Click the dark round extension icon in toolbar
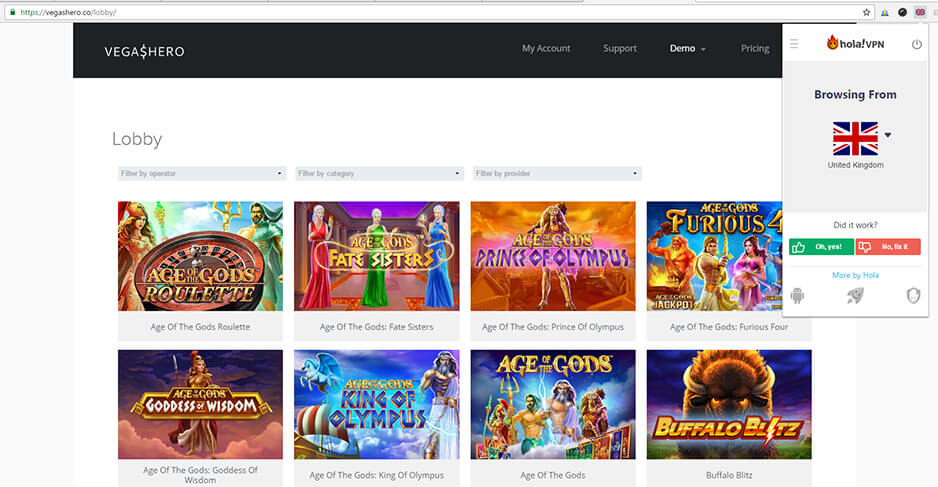Screen dimensions: 938x487 [x=902, y=12]
